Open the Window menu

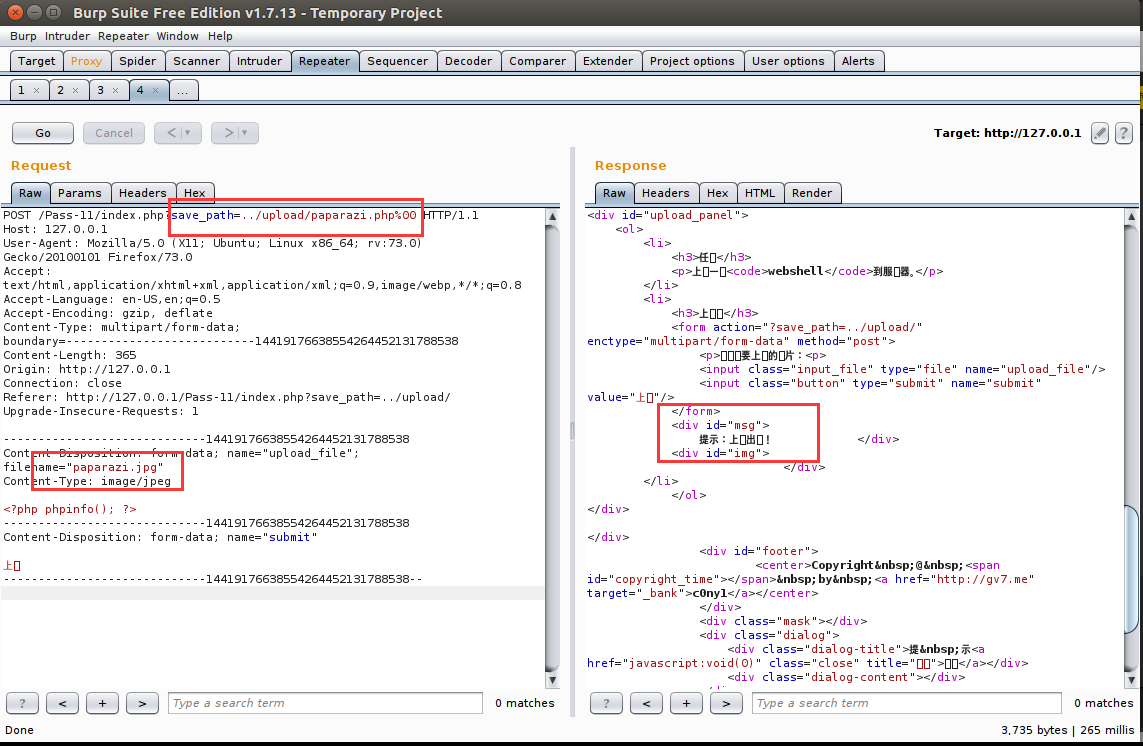177,36
